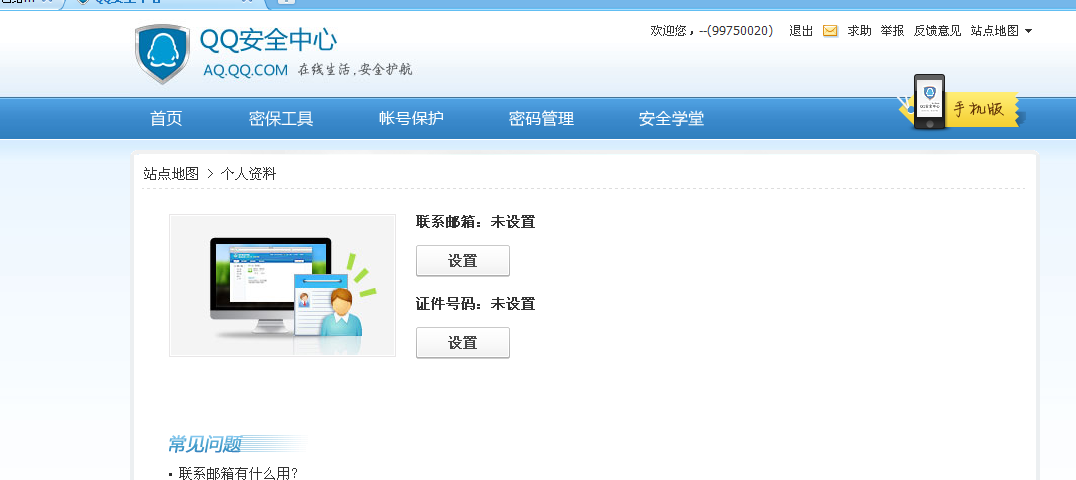Image resolution: width=1076 pixels, height=480 pixels.
Task: Click the mobile phone 手机版 banner
Action: 962,104
